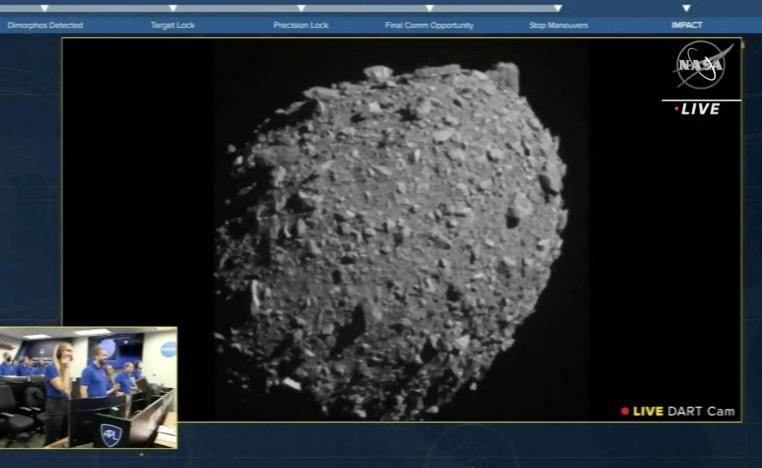Click the triangle marker above IMPACT
The image size is (762, 468).
686,8
